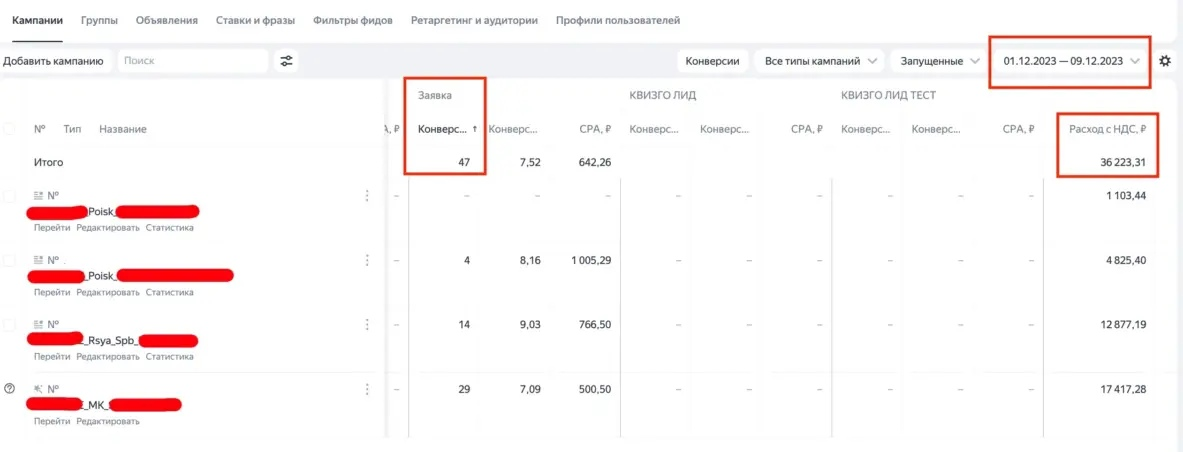Sort by the Тип column header
Image resolution: width=1183 pixels, height=452 pixels.
point(72,129)
